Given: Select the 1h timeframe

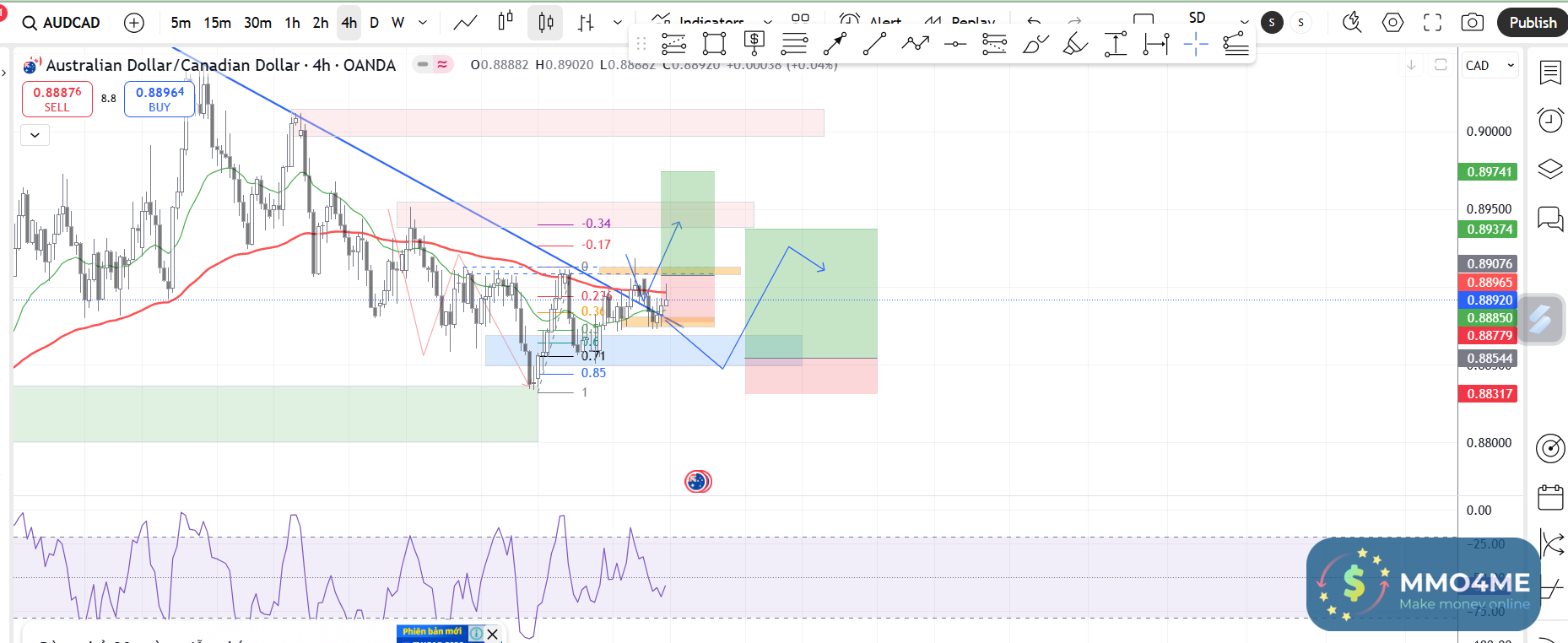Looking at the screenshot, I should tap(292, 23).
